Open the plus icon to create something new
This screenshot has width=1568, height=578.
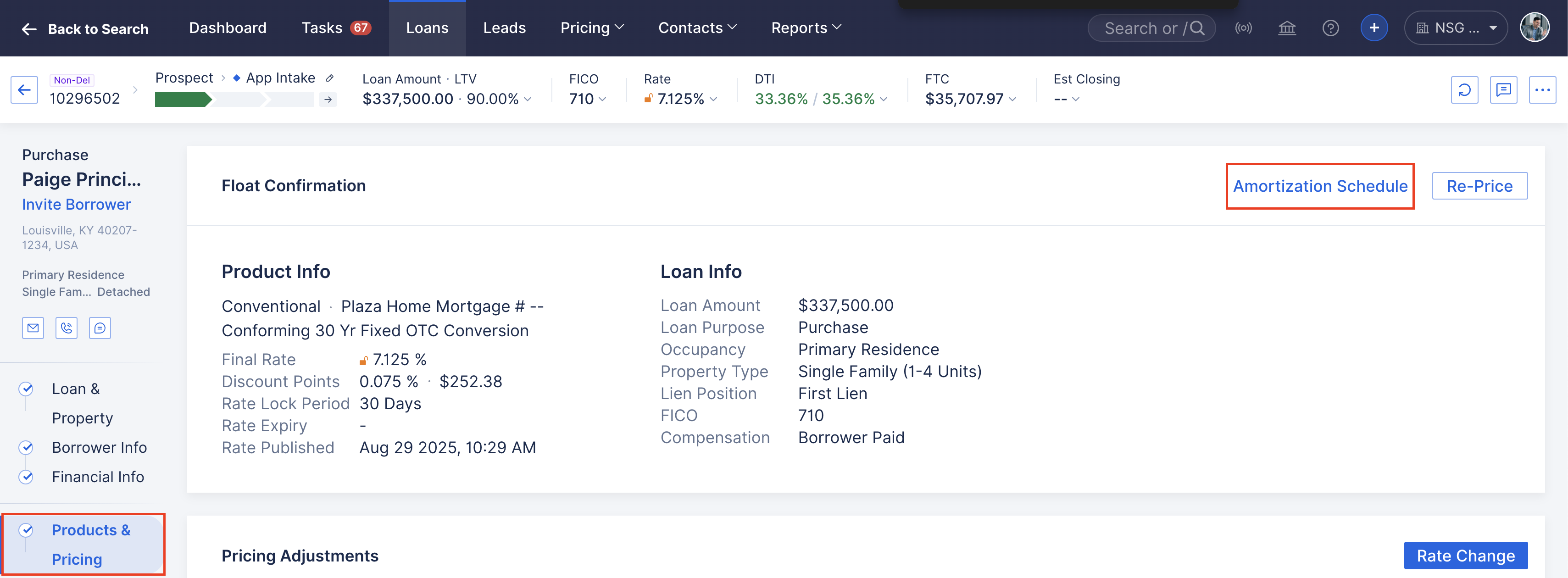1374,28
